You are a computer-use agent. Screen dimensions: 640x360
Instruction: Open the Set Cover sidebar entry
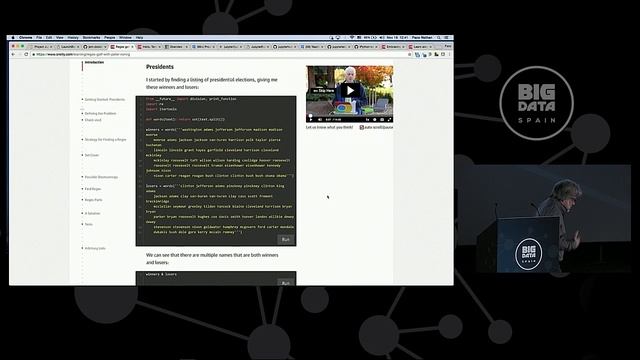[x=92, y=155]
